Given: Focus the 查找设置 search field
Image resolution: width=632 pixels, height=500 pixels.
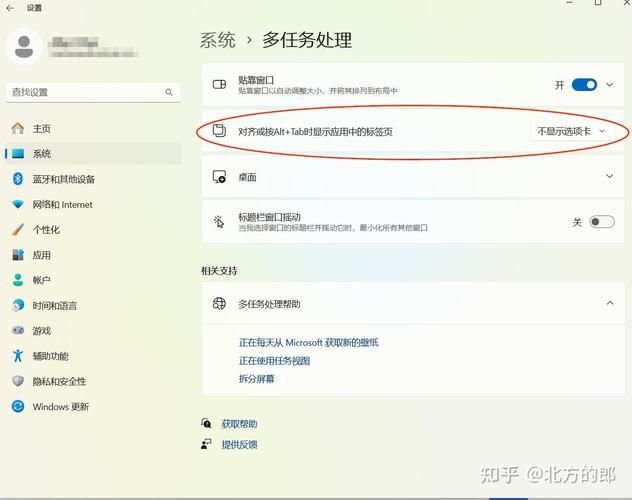Looking at the screenshot, I should (x=93, y=93).
